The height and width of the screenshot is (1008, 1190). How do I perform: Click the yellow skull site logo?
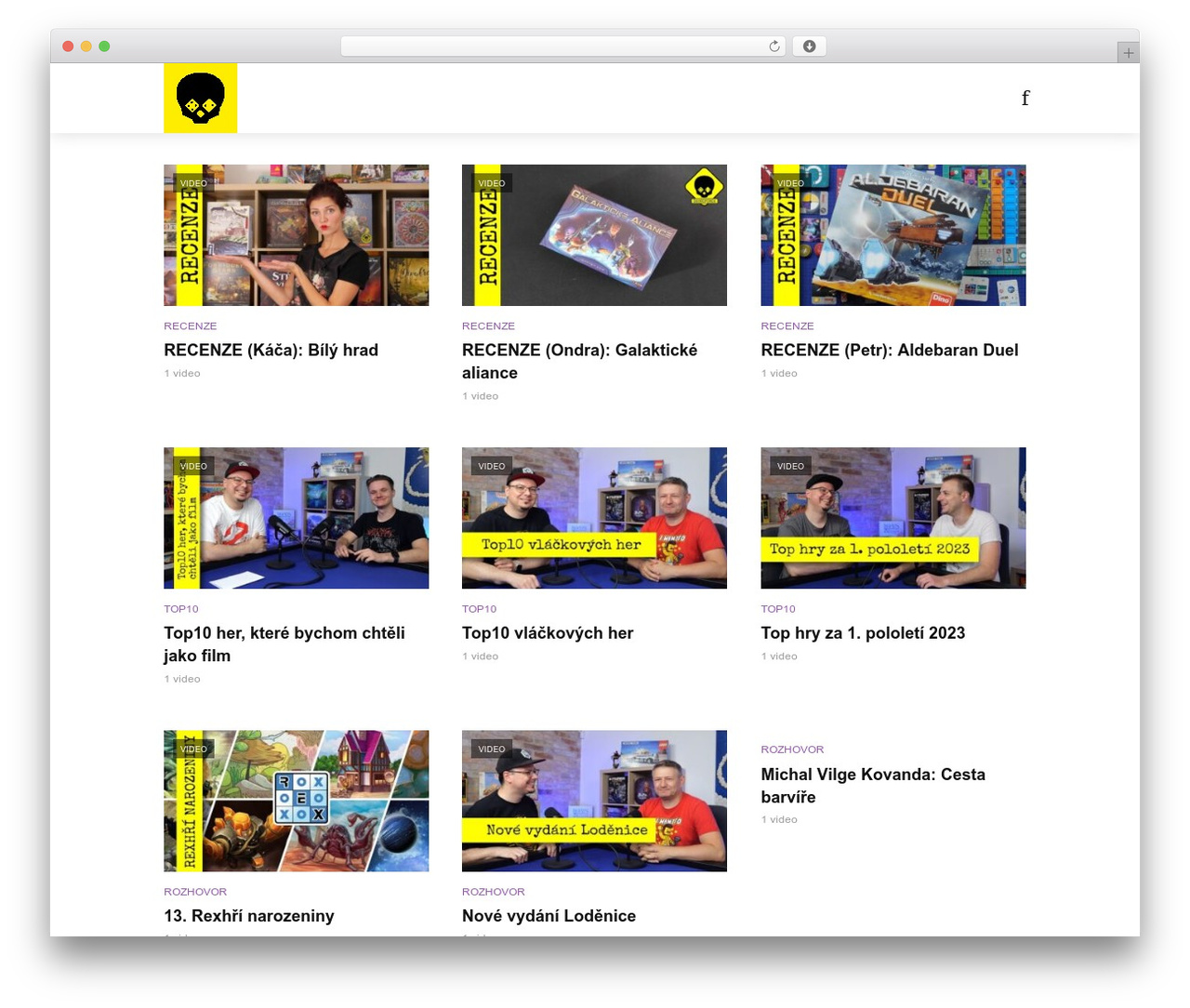[200, 98]
